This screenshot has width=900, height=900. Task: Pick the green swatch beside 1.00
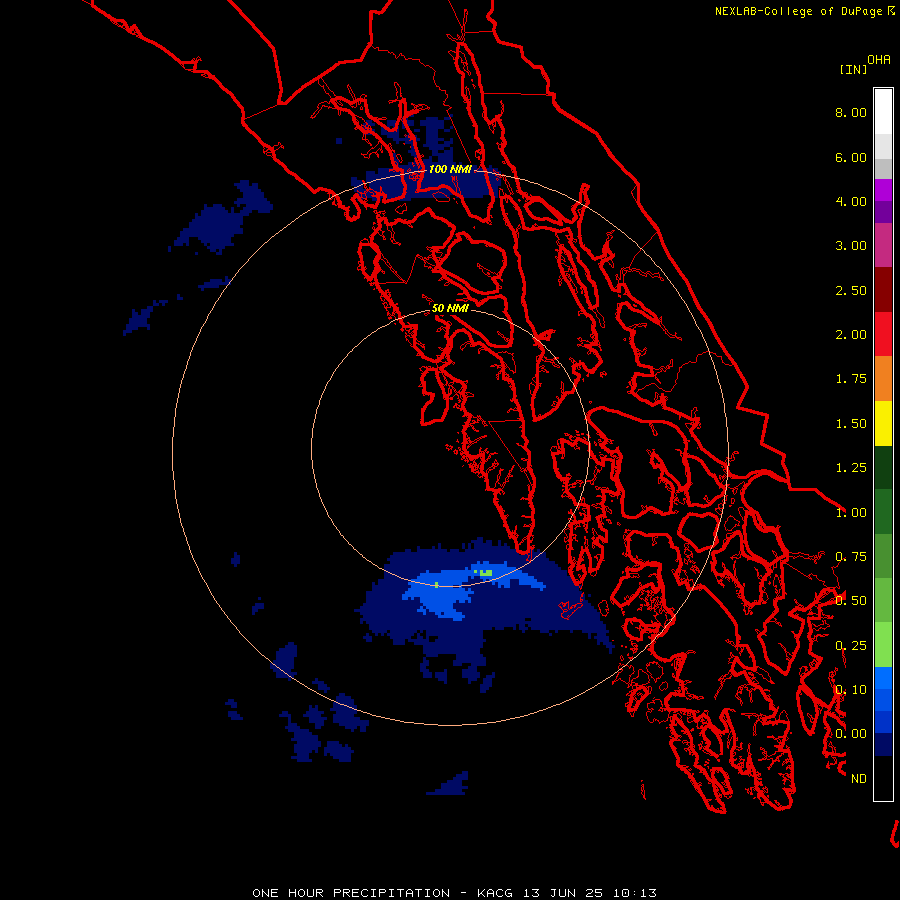883,512
